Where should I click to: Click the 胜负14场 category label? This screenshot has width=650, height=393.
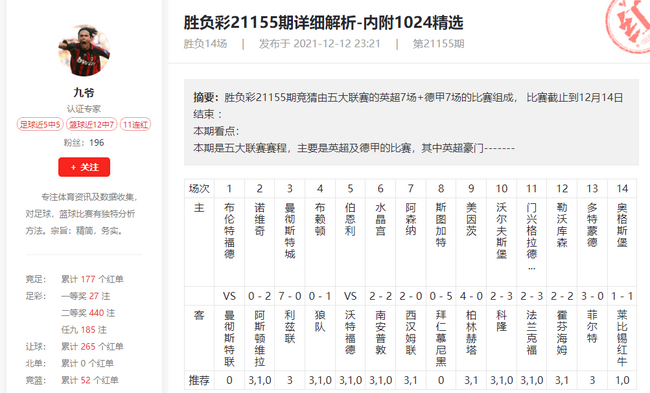205,44
